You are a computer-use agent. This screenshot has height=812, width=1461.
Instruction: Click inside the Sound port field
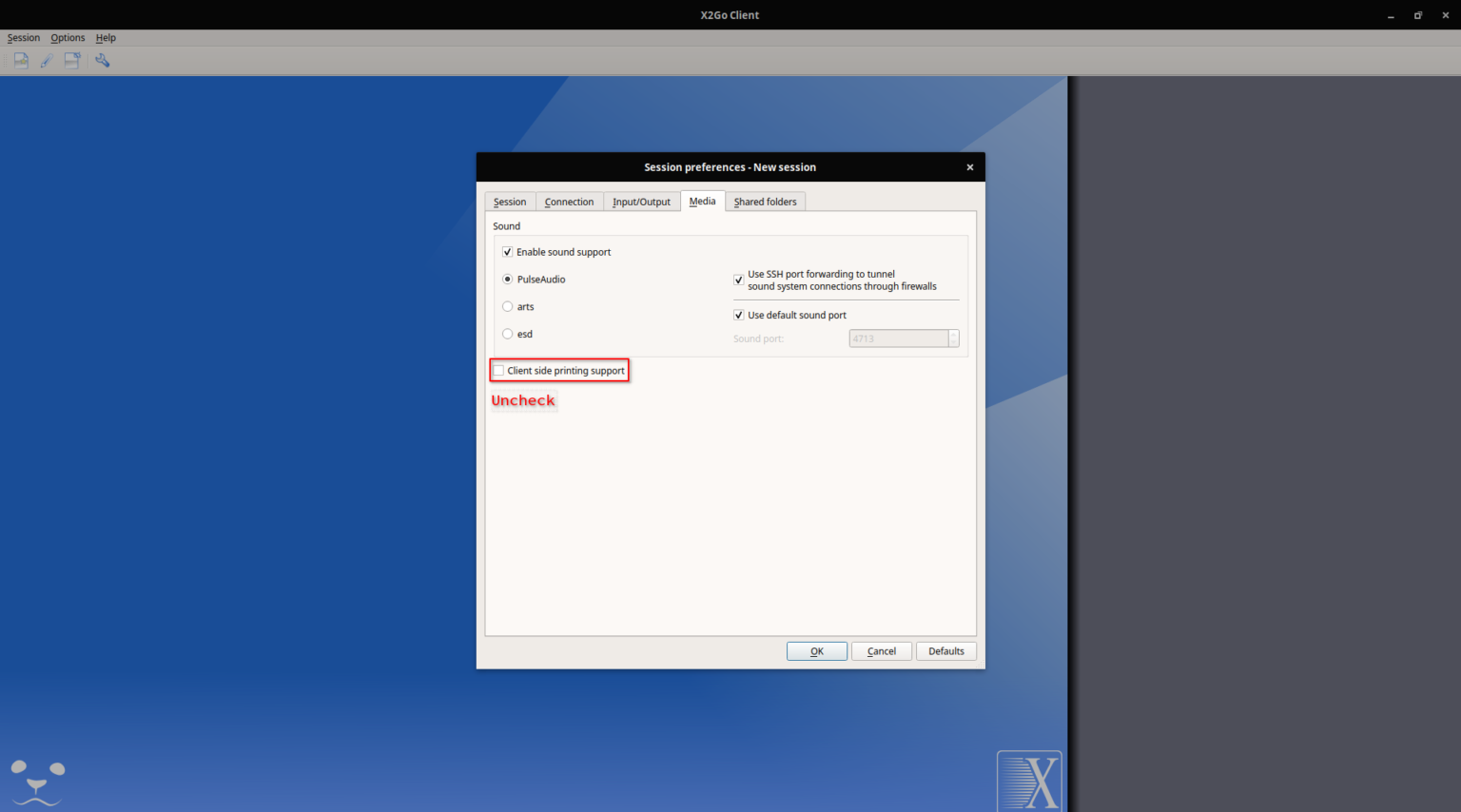pos(898,338)
